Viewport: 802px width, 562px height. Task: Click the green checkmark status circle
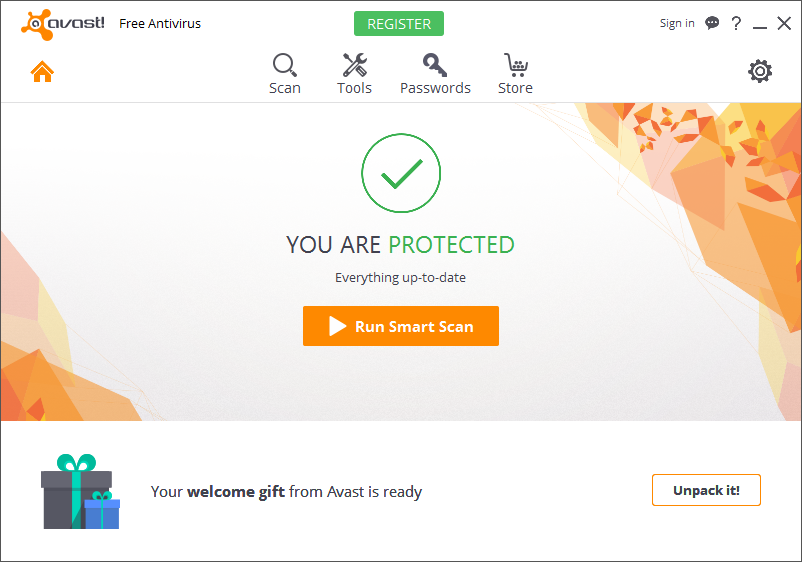point(400,173)
